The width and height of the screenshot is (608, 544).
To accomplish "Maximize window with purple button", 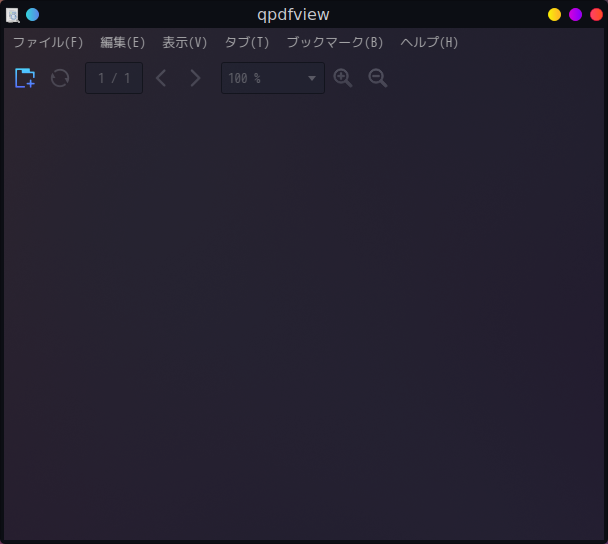I will 575,15.
